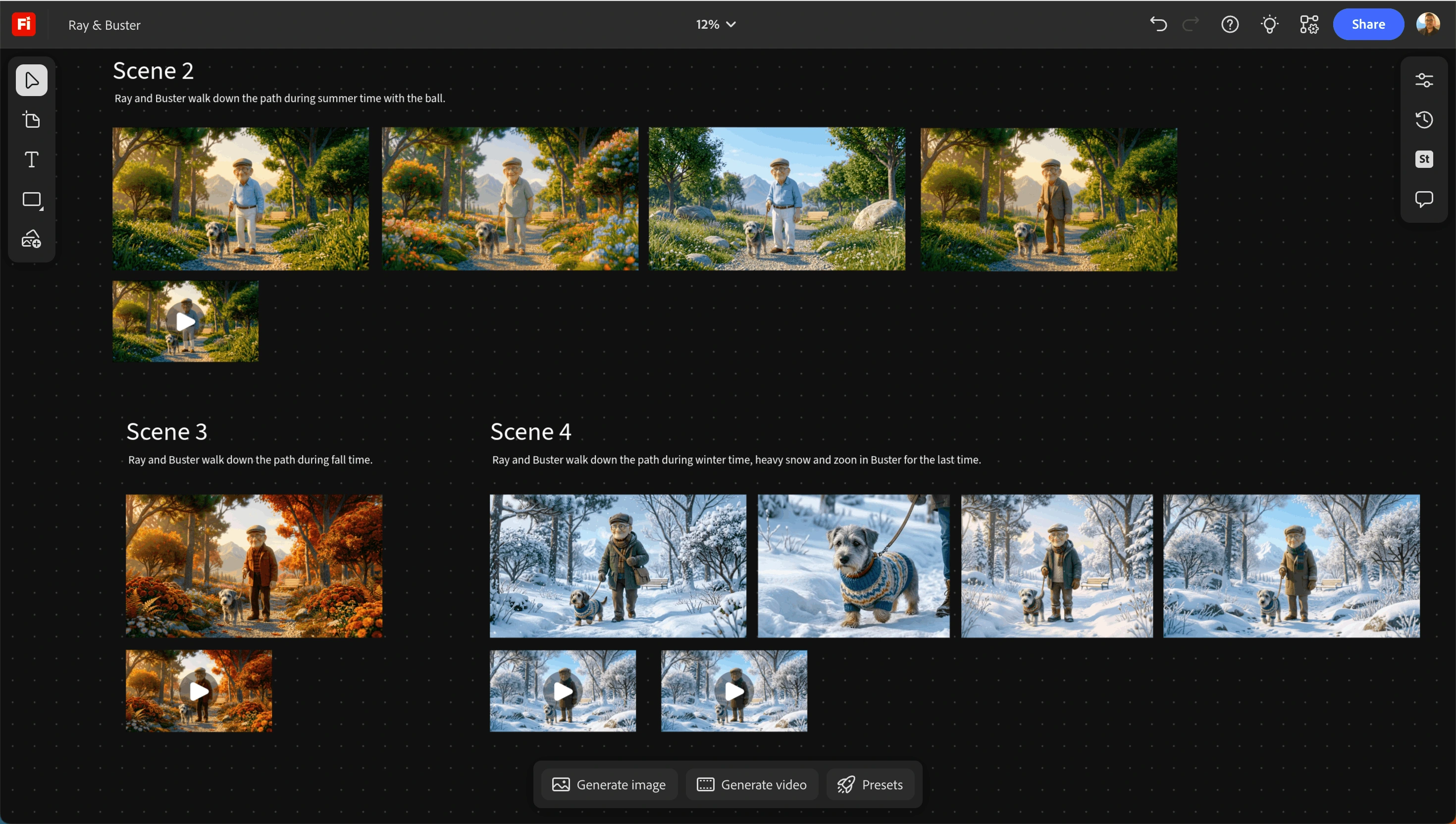The width and height of the screenshot is (1456, 824).
Task: Expand the 12% zoom dropdown
Action: pos(716,24)
